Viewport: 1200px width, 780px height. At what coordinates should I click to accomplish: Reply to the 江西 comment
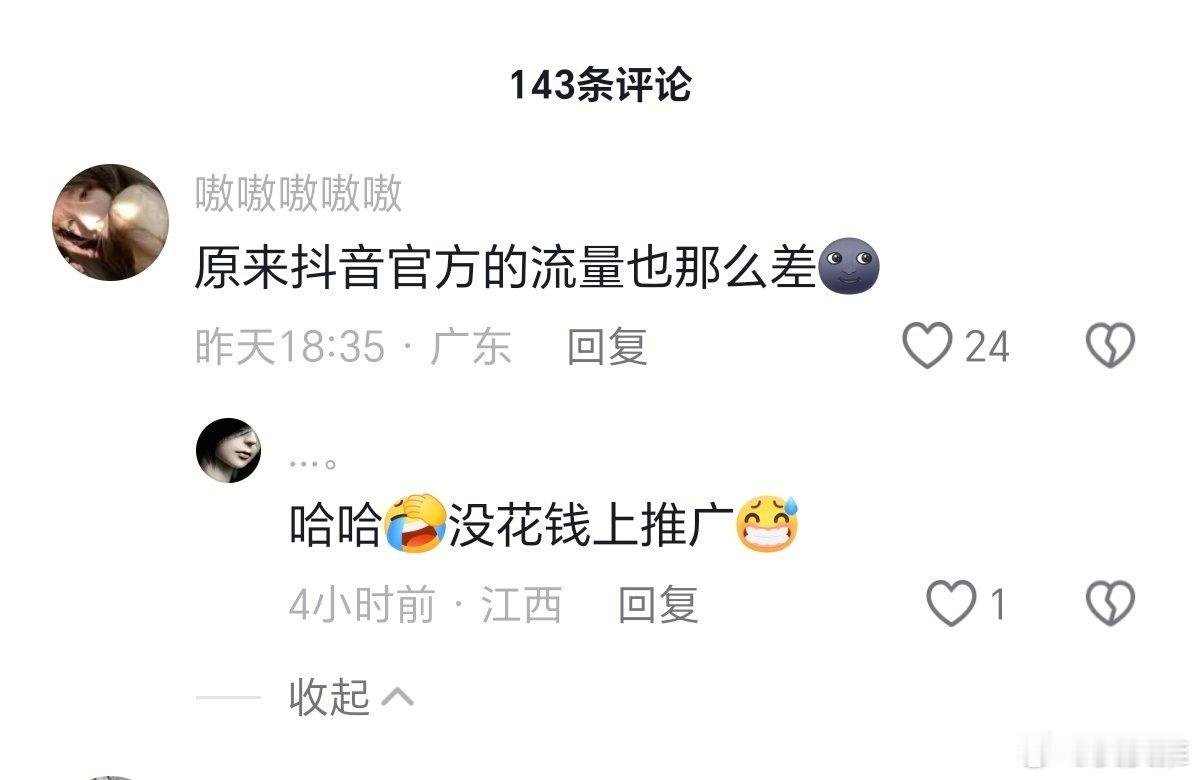coord(657,605)
